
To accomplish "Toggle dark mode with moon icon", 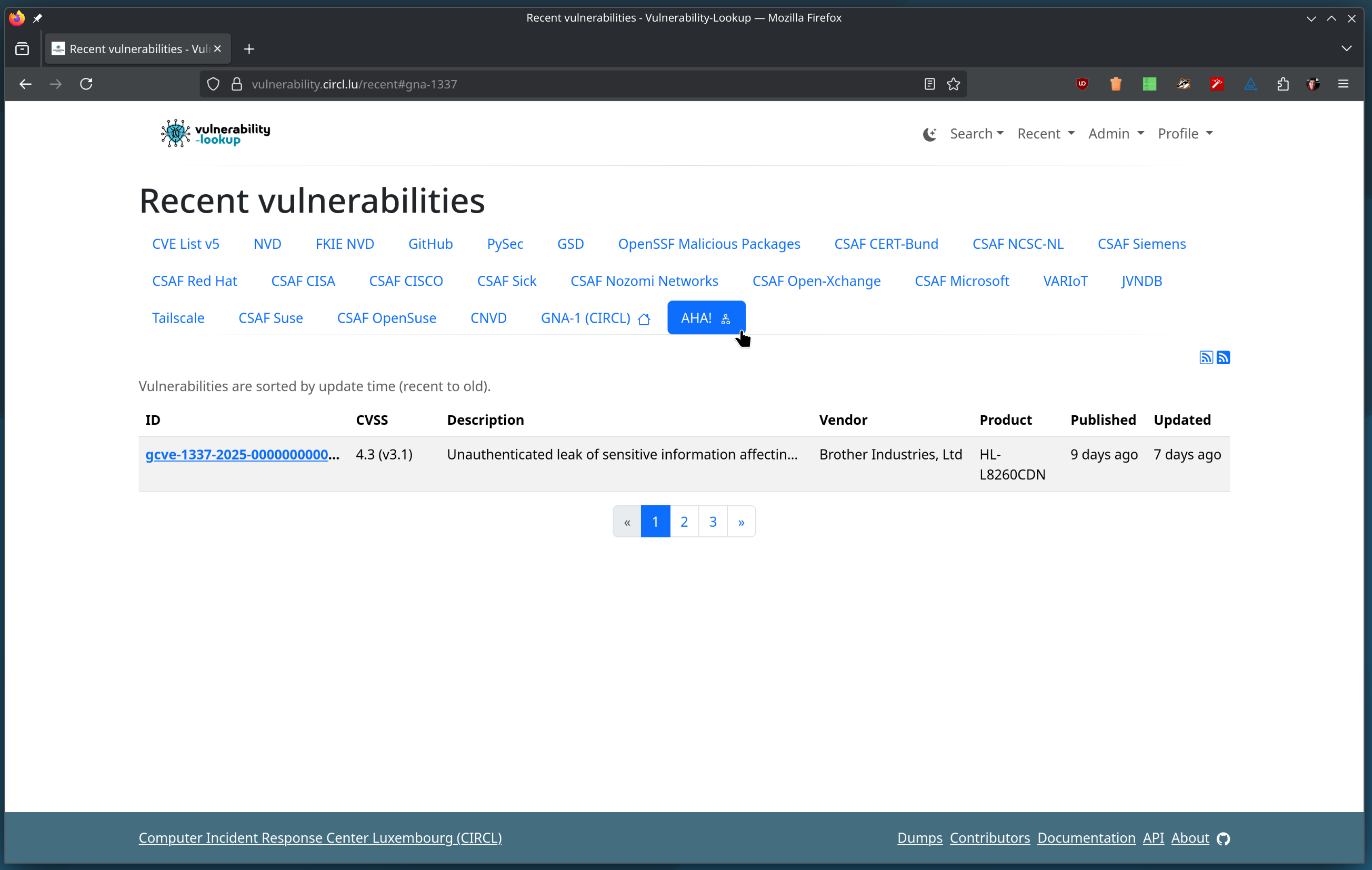I will (x=929, y=134).
